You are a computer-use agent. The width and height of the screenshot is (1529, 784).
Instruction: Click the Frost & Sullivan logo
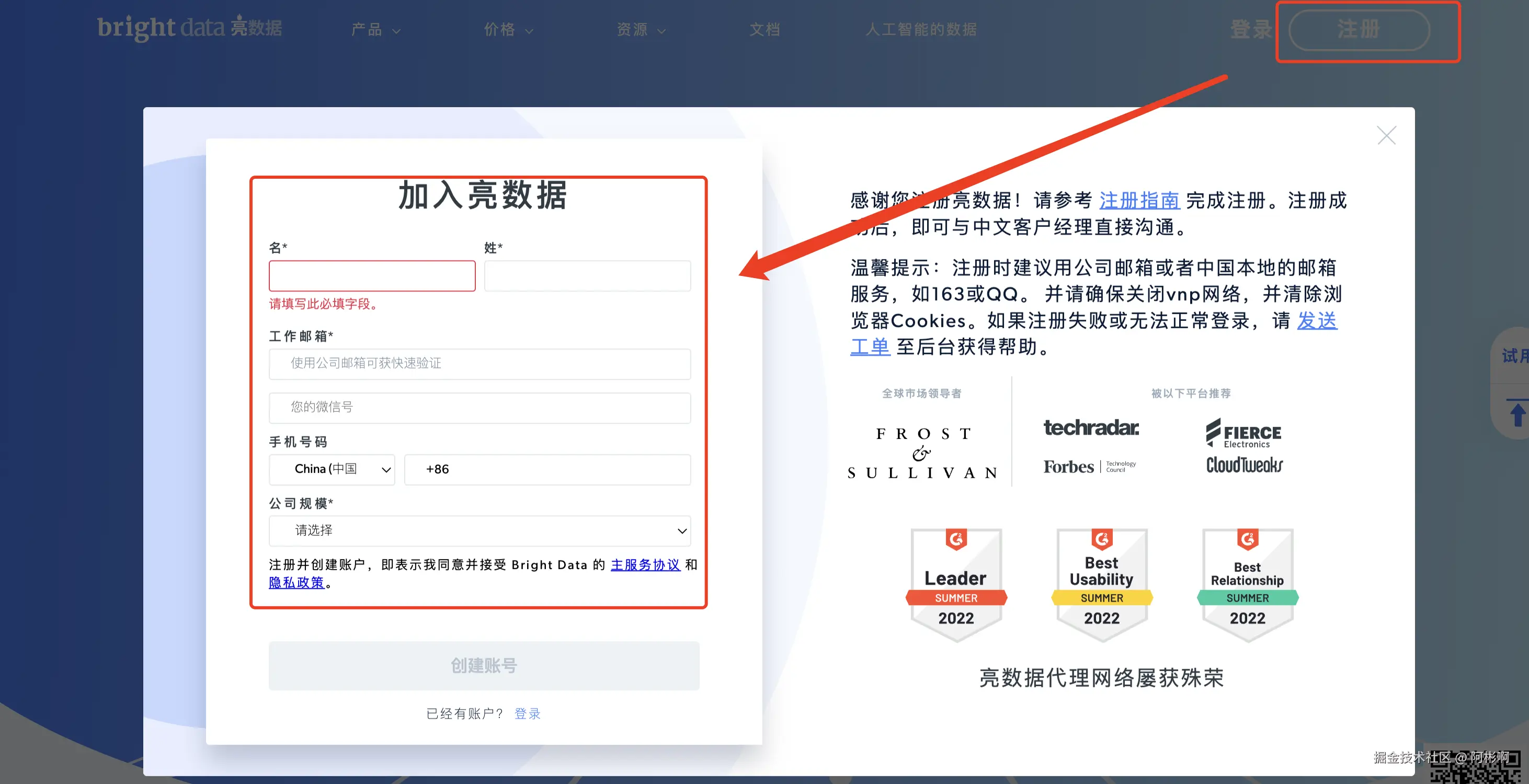pyautogui.click(x=921, y=451)
